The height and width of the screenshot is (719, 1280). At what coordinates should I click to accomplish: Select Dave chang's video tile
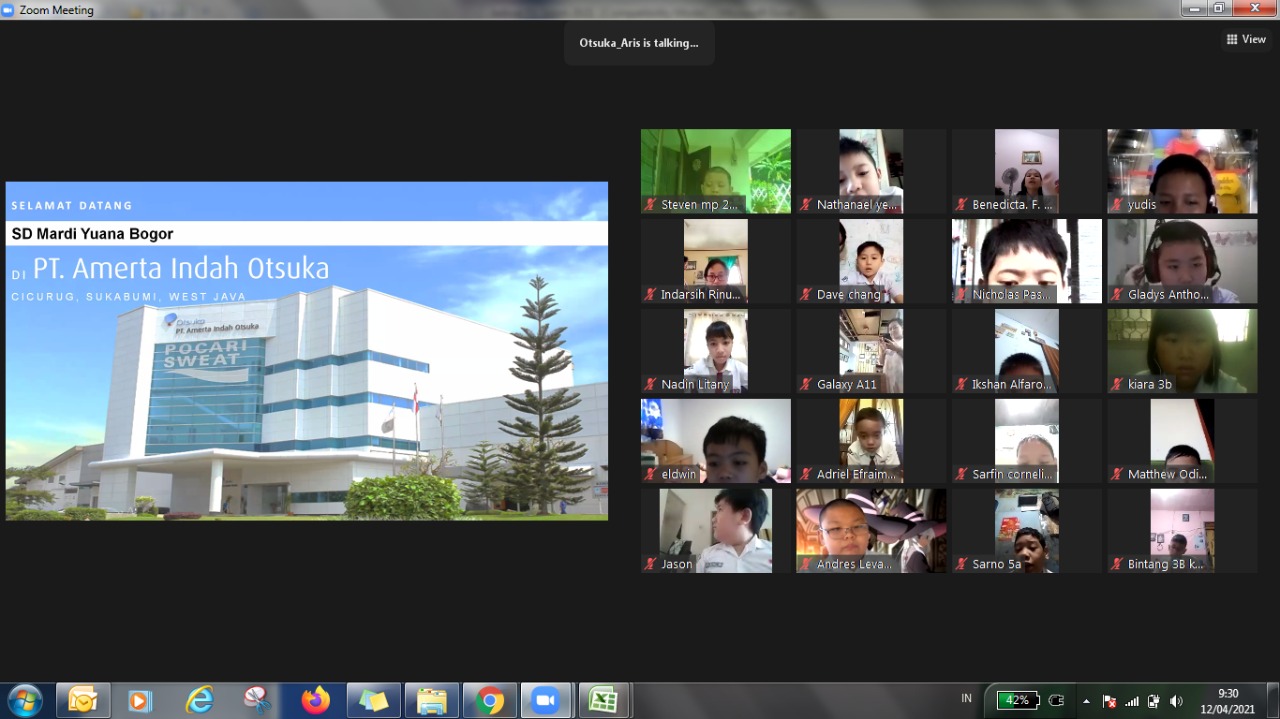(871, 261)
